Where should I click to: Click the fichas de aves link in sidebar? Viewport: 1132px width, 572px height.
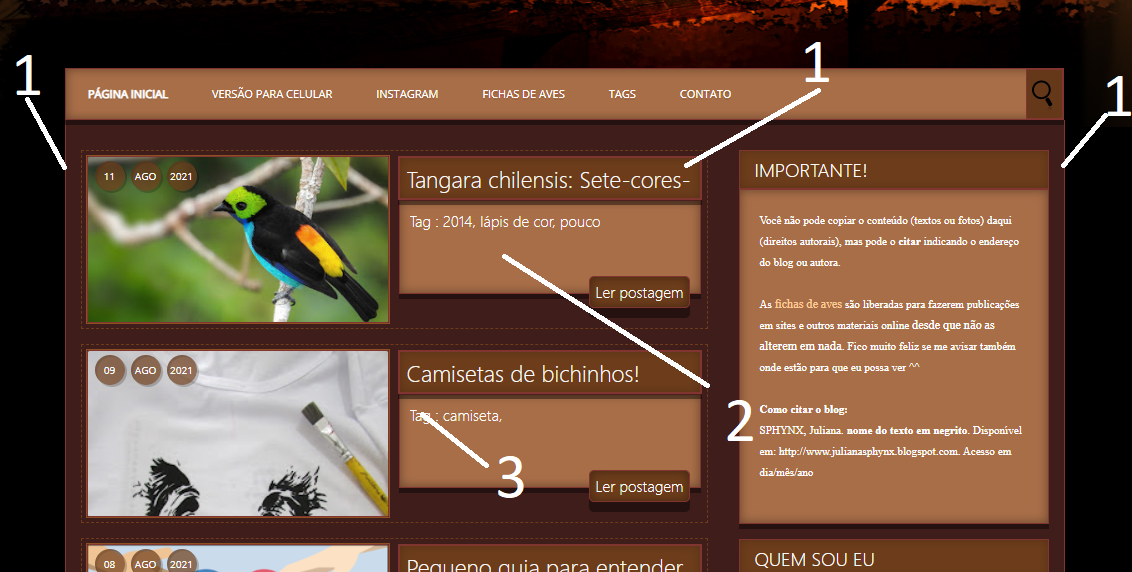[808, 304]
